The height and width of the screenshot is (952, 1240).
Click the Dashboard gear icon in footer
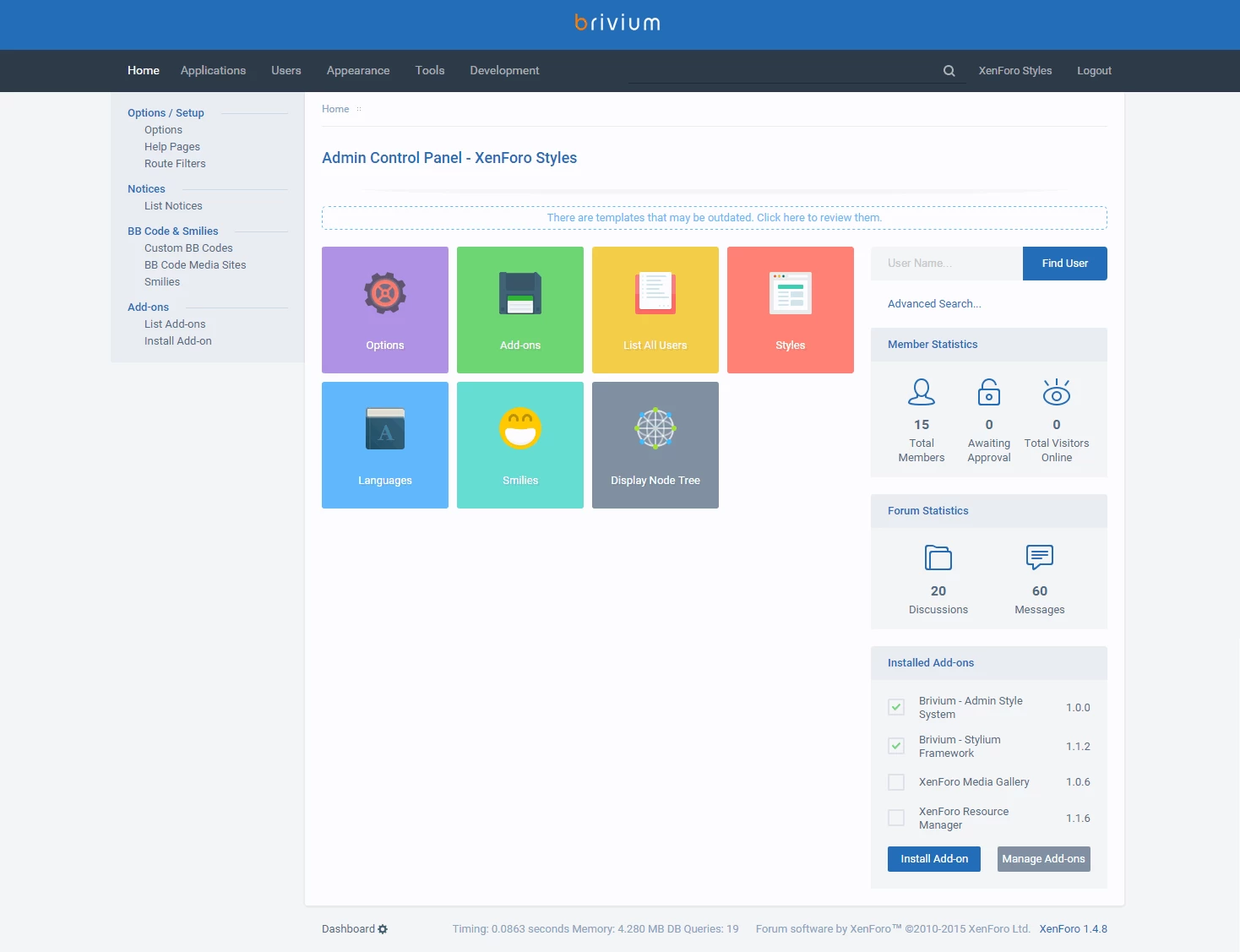(x=383, y=929)
